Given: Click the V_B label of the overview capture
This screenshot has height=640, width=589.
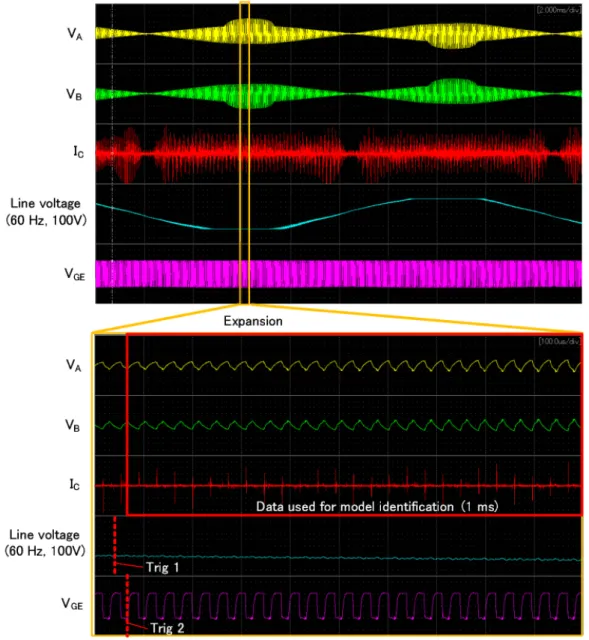Looking at the screenshot, I should click(x=74, y=94).
